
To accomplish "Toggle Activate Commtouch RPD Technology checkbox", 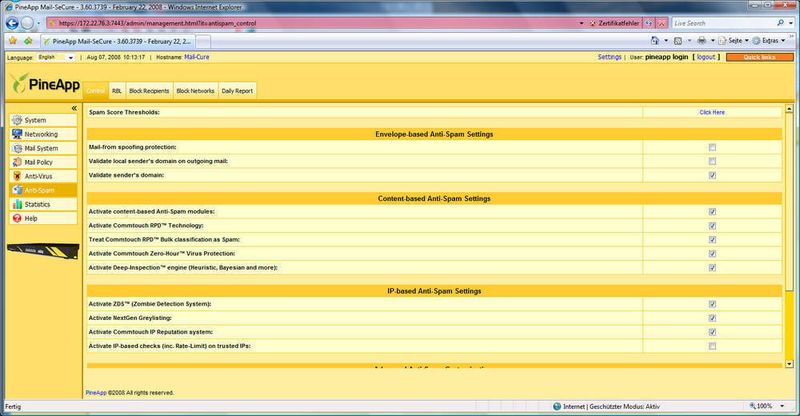I will click(712, 226).
